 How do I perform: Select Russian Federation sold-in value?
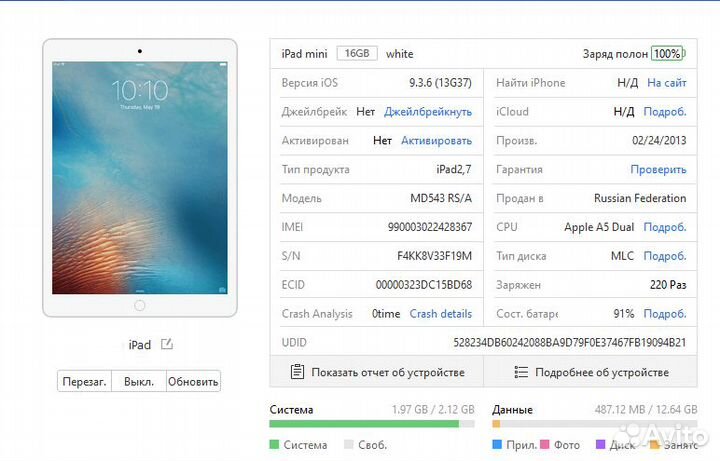(x=640, y=198)
